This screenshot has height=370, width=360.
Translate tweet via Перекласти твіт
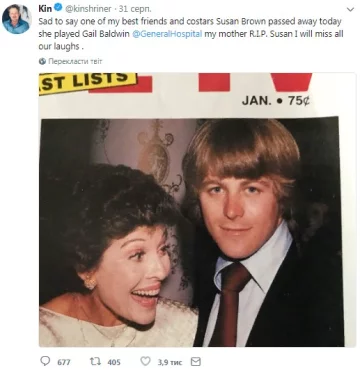coord(75,61)
